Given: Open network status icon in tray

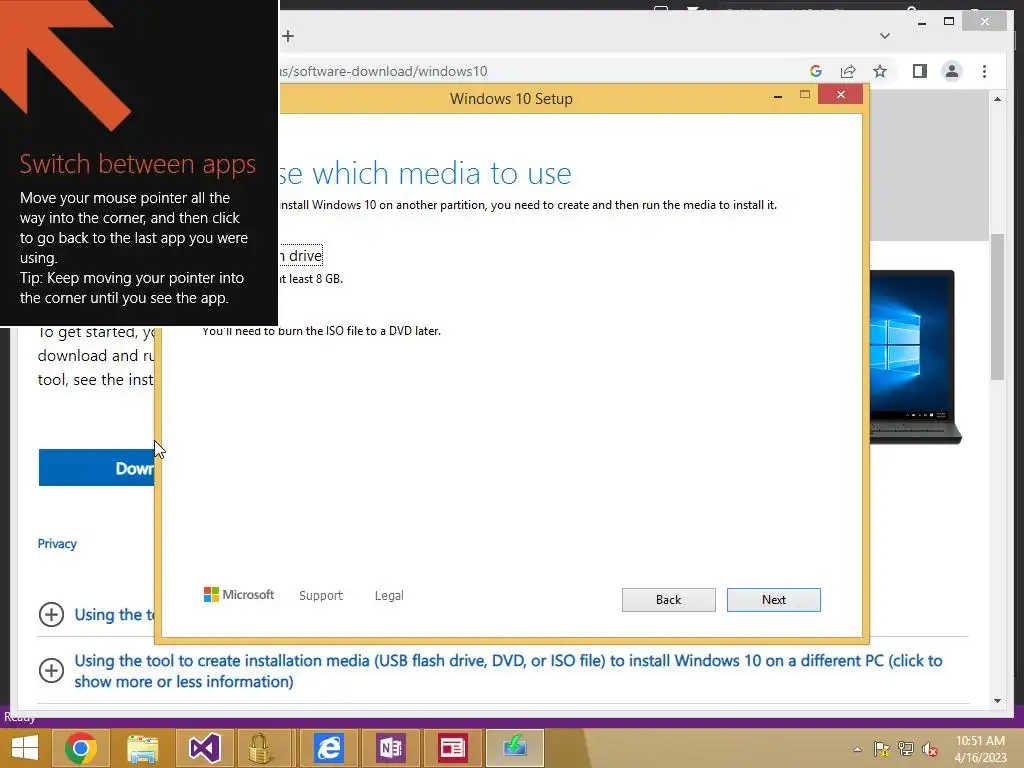Looking at the screenshot, I should [x=906, y=749].
